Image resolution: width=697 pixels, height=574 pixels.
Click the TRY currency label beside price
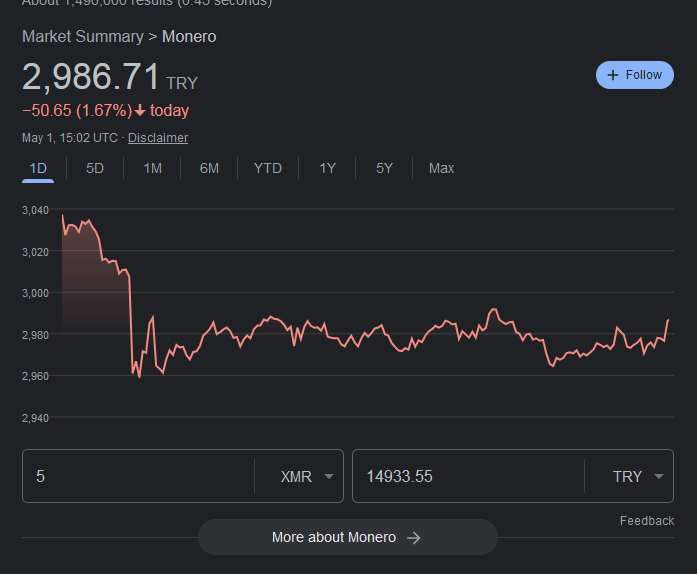point(182,83)
